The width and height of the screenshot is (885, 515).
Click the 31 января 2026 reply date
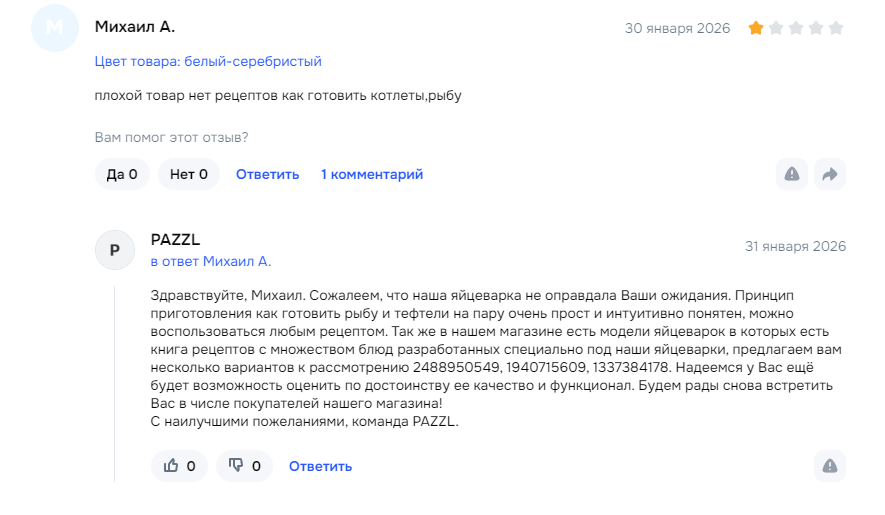795,247
